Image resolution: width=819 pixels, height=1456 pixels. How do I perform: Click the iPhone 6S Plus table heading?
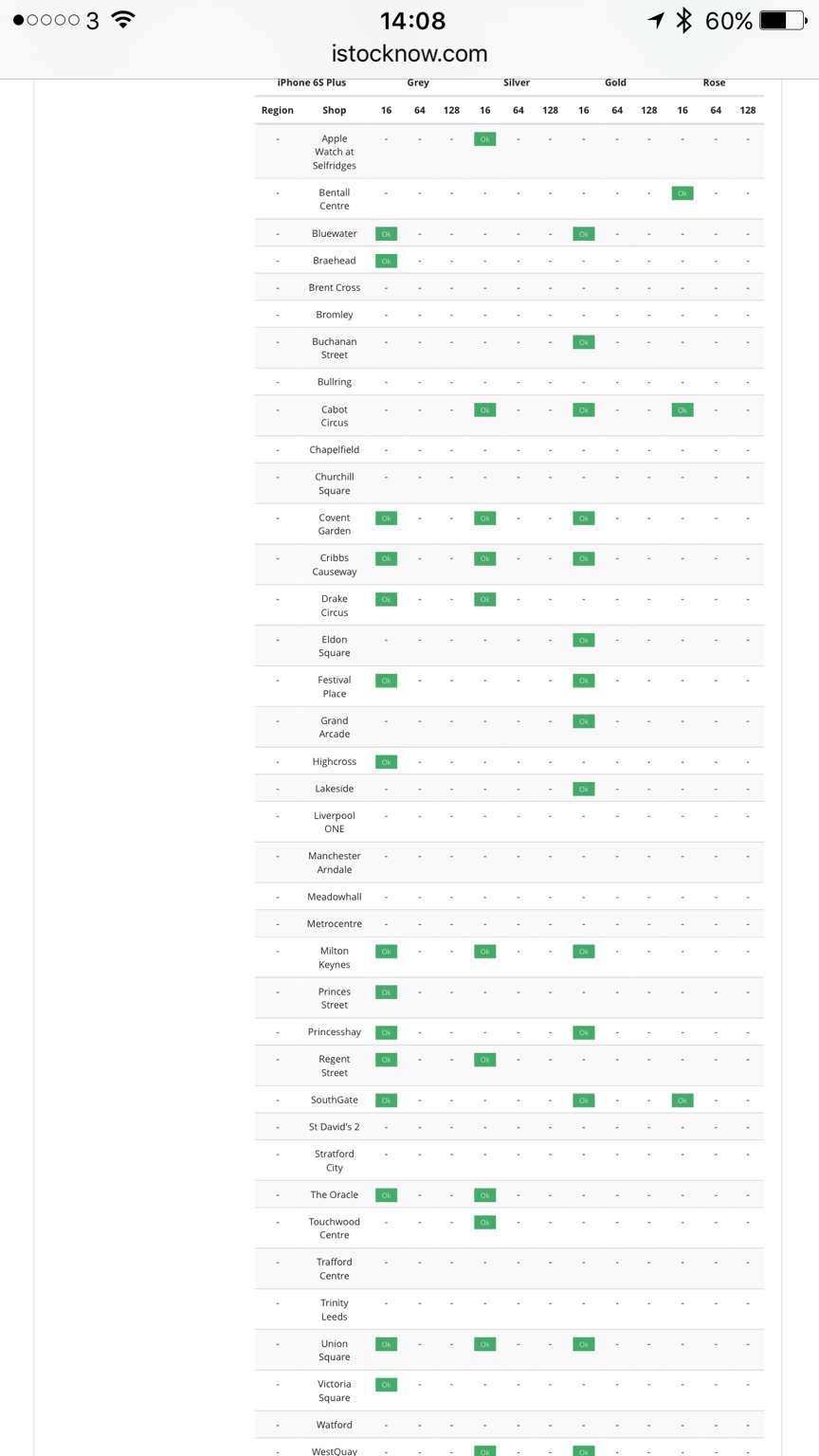pyautogui.click(x=311, y=83)
